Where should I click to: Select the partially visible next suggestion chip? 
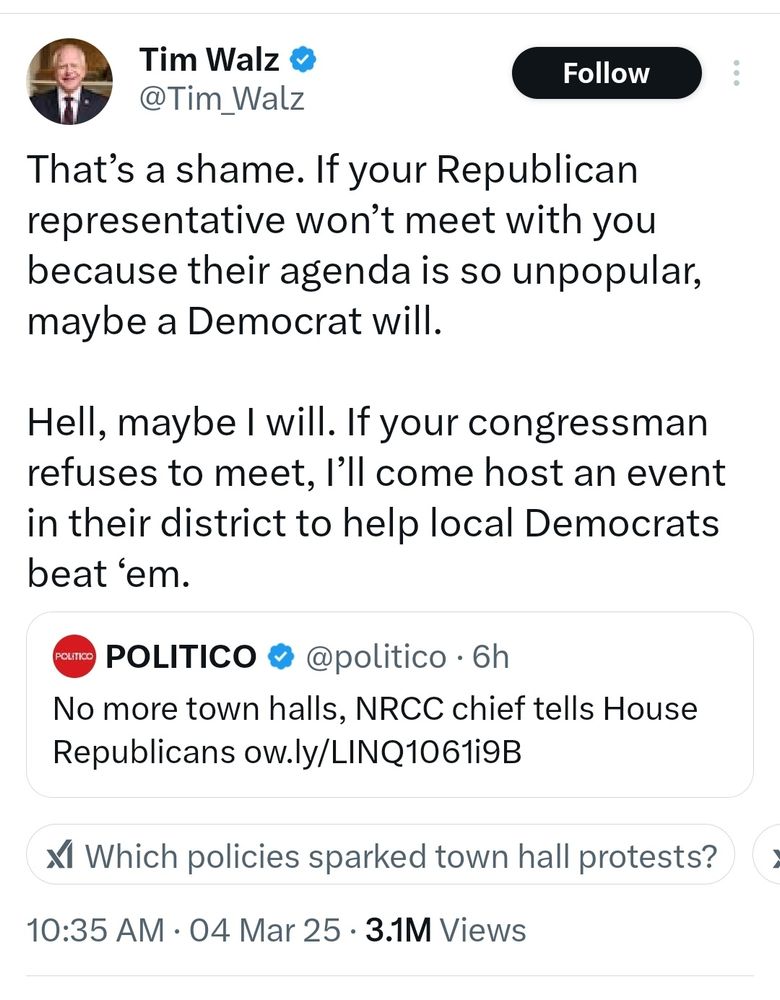click(x=771, y=856)
